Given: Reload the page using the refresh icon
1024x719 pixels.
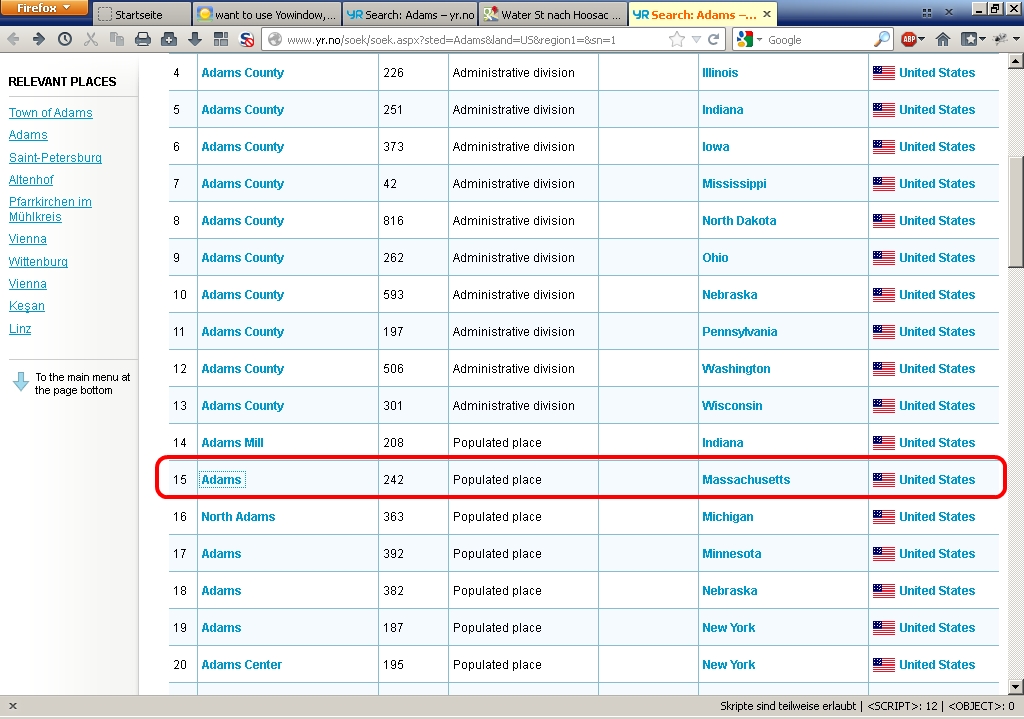Looking at the screenshot, I should [713, 39].
